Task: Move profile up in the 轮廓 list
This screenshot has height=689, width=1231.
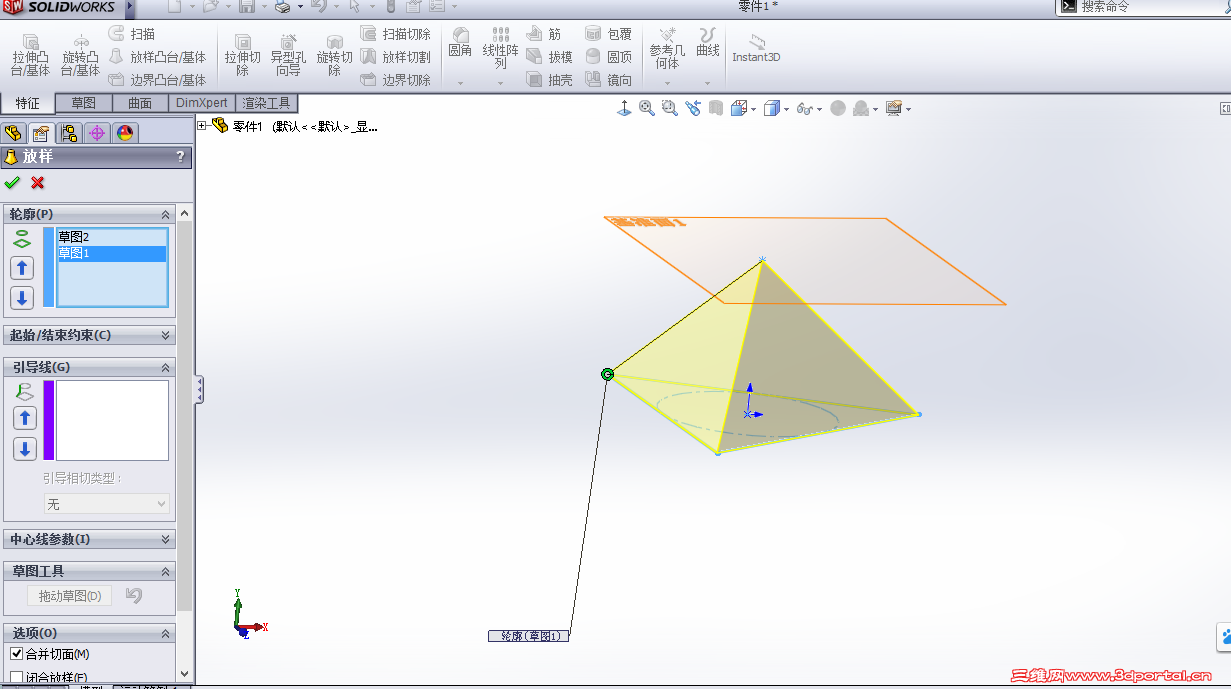Action: 22,268
